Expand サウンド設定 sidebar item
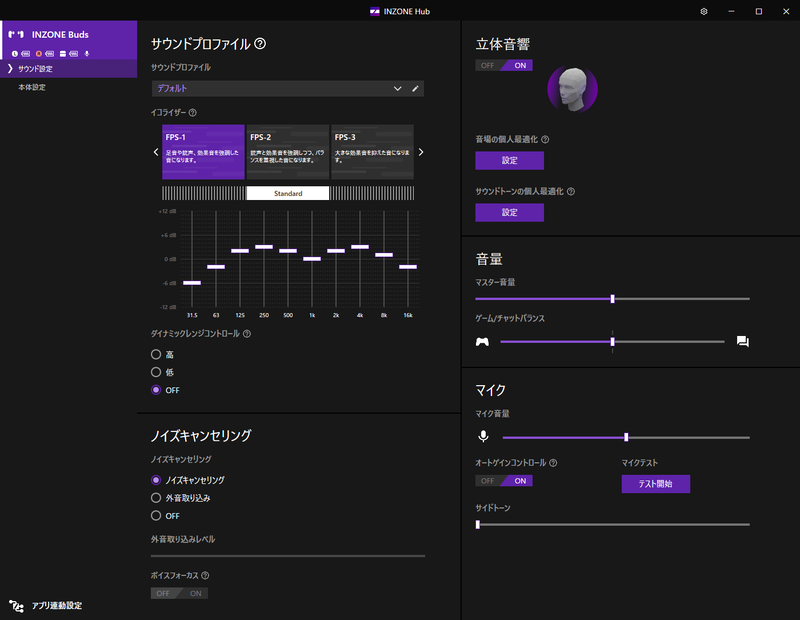This screenshot has height=620, width=800. click(68, 69)
